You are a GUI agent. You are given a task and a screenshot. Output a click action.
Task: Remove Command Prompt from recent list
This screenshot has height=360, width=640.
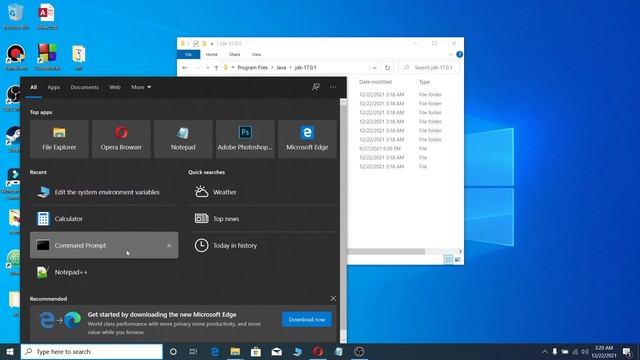169,245
